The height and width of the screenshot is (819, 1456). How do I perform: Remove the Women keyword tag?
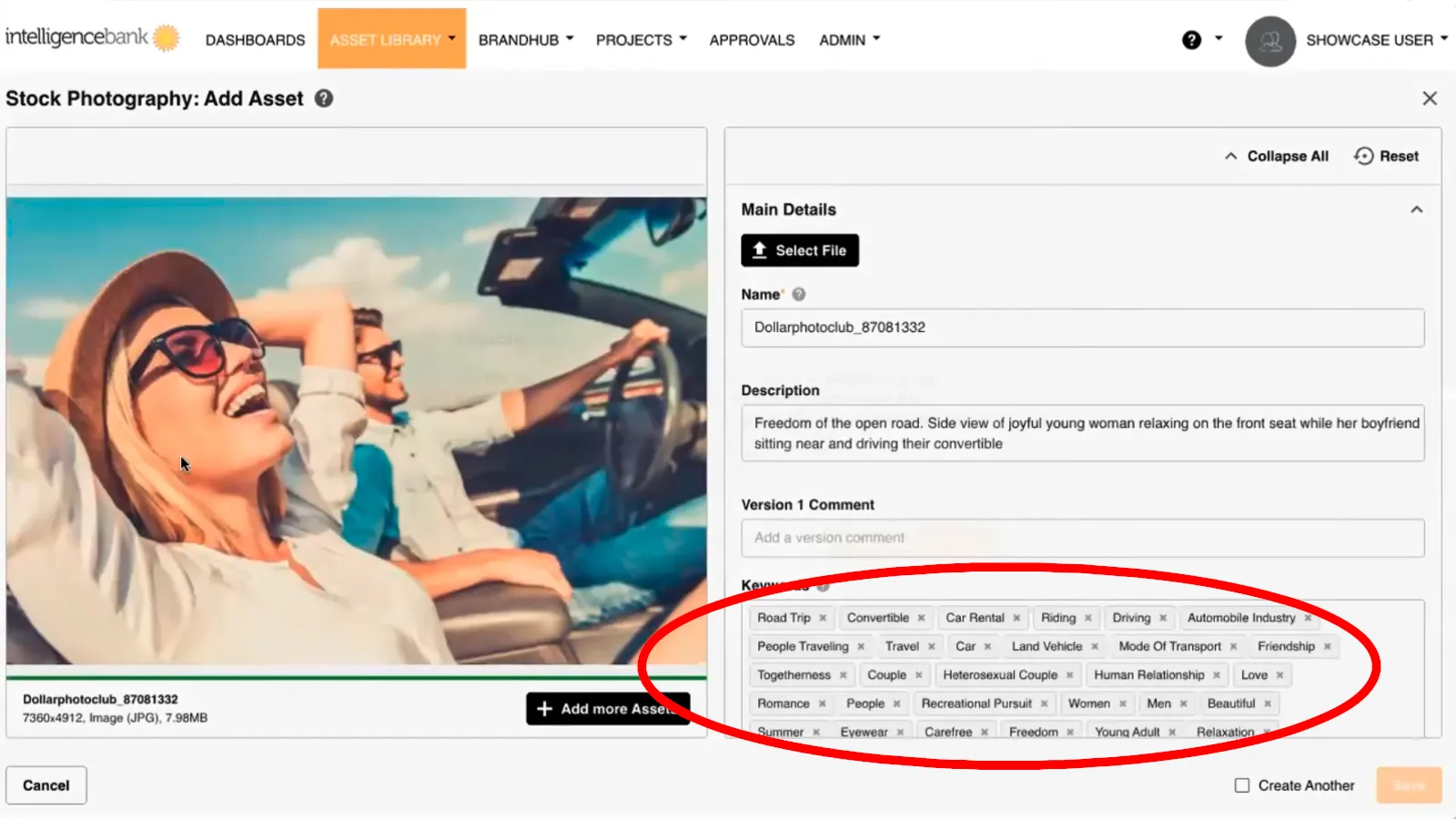pos(1122,704)
